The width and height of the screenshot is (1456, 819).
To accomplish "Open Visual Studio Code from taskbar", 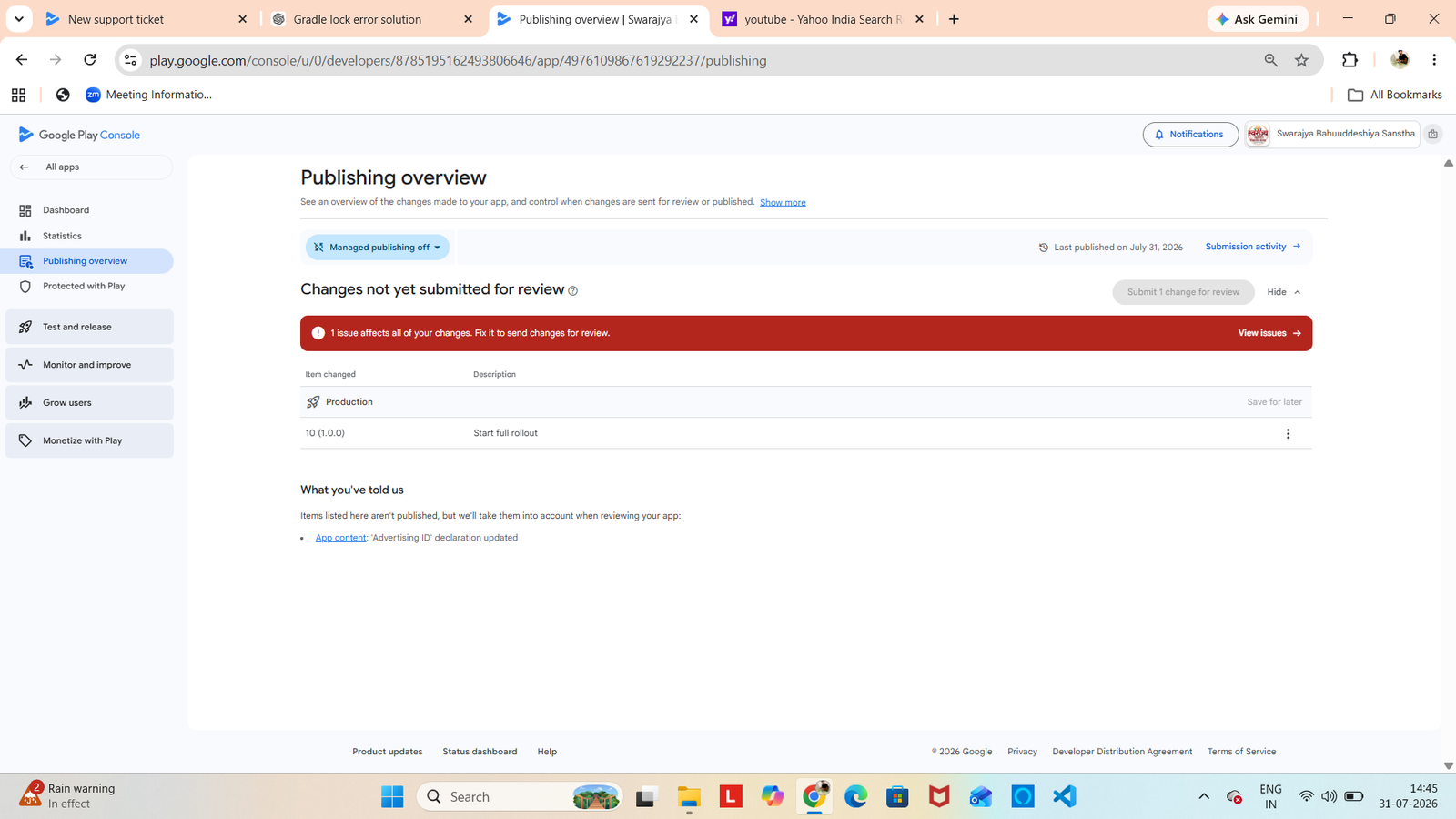I will [1064, 796].
